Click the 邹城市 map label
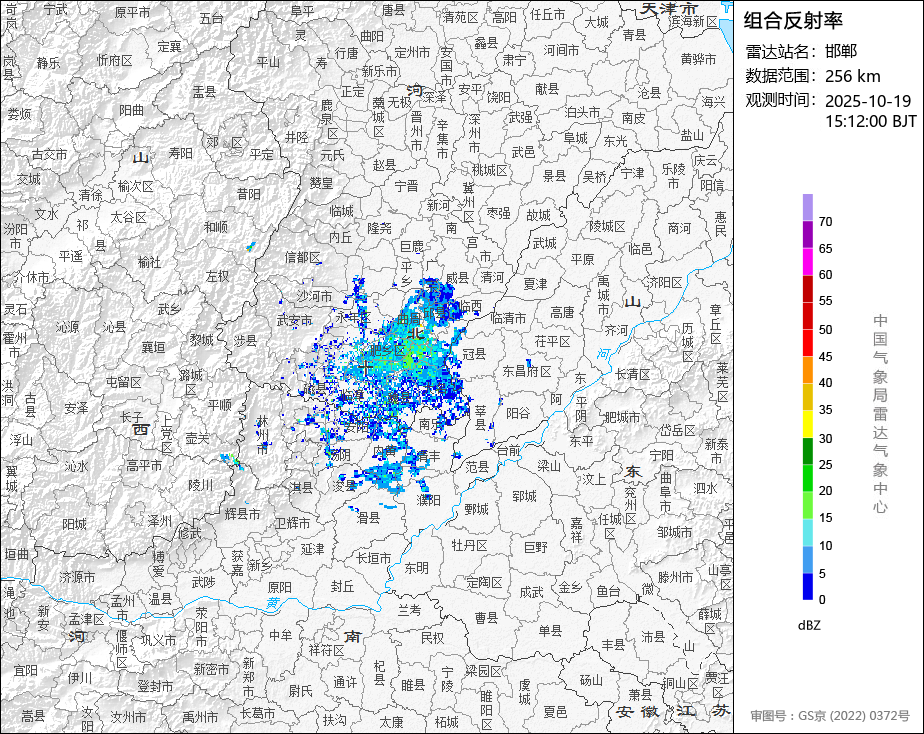The image size is (924, 734). (x=675, y=533)
